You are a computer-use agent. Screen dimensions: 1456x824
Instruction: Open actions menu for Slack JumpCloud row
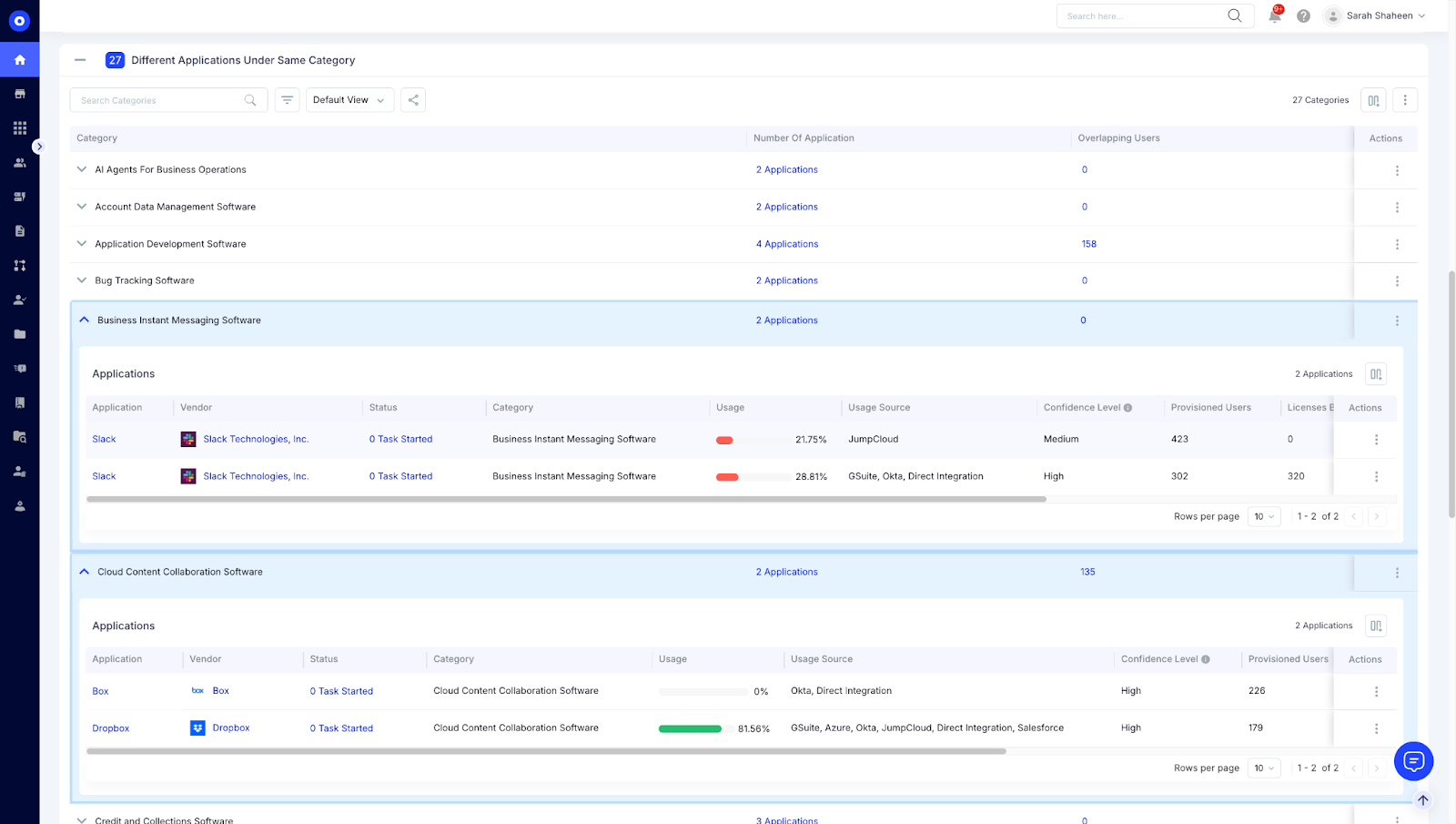(1376, 440)
